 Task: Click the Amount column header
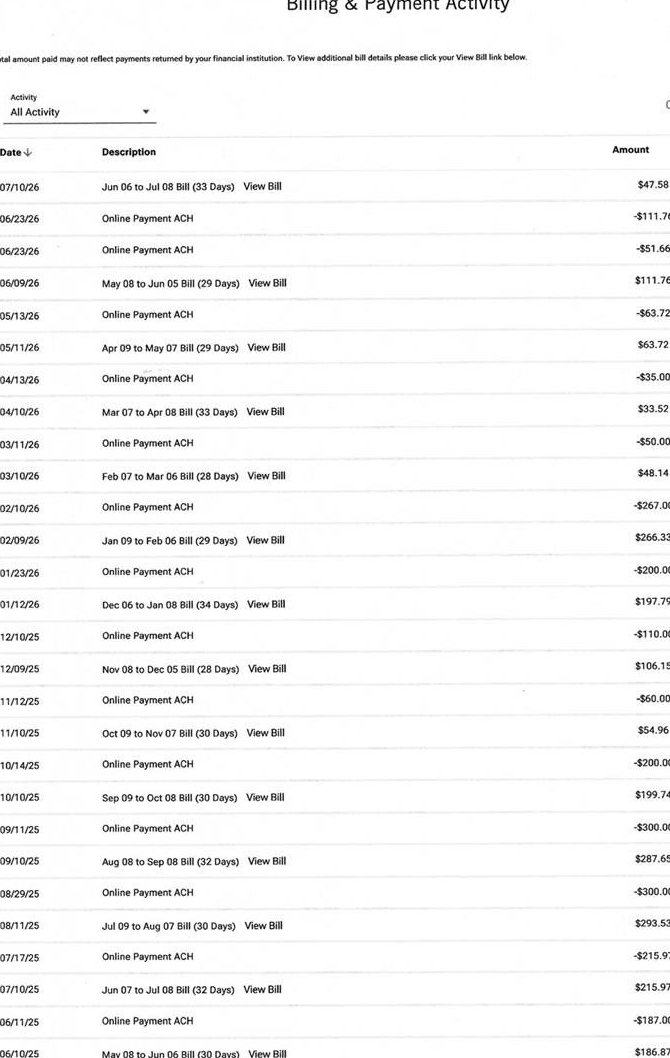630,150
